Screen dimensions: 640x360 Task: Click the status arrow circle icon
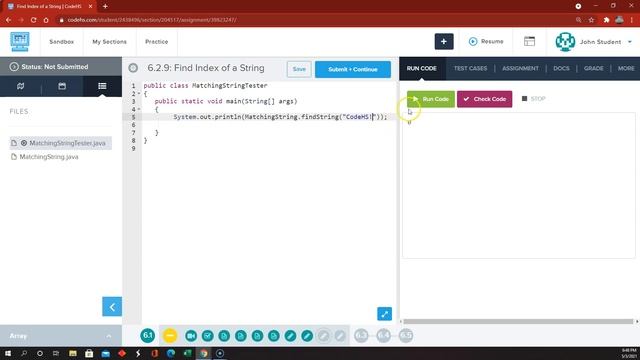[14, 67]
